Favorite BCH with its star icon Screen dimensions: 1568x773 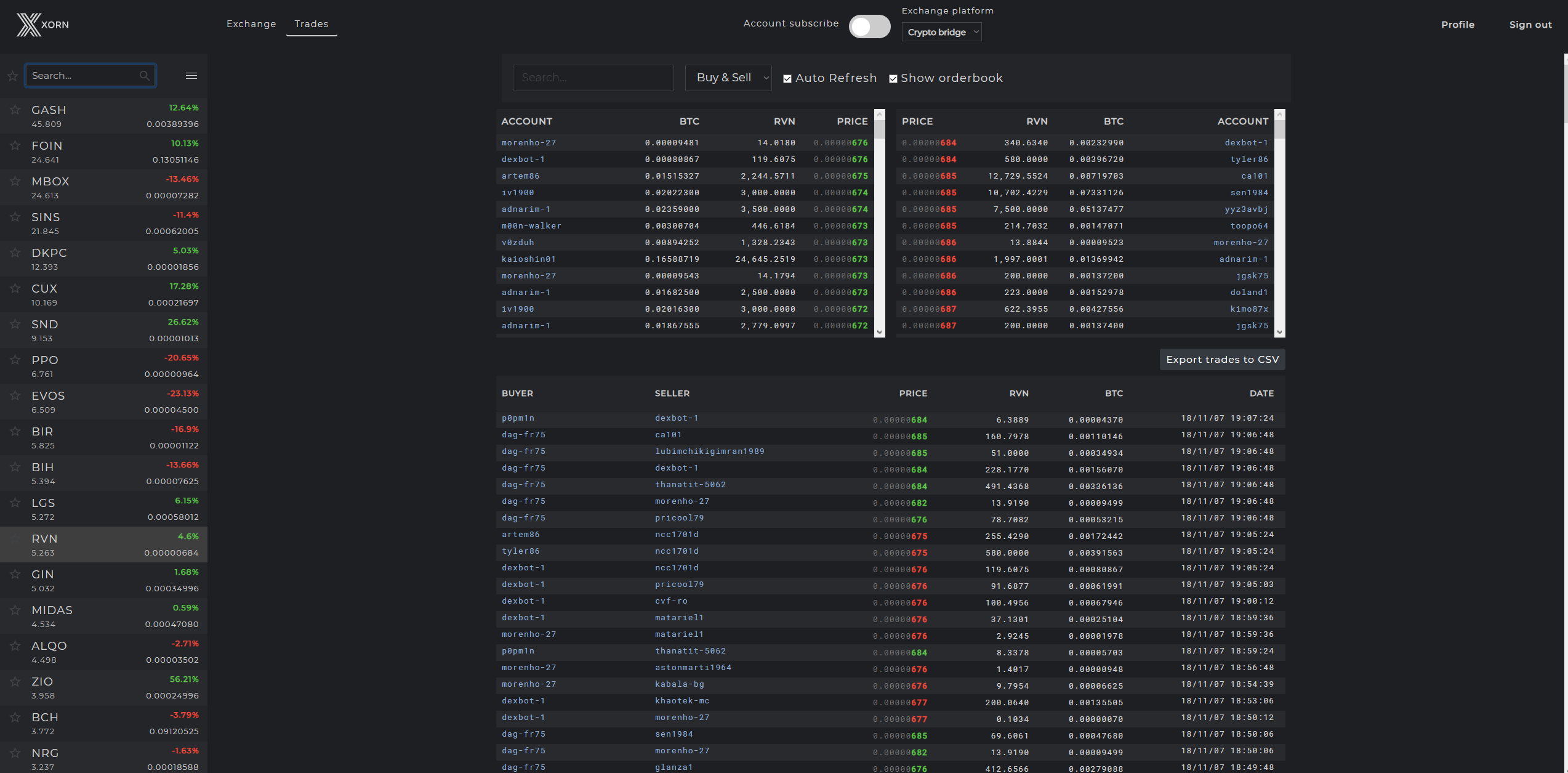(15, 717)
